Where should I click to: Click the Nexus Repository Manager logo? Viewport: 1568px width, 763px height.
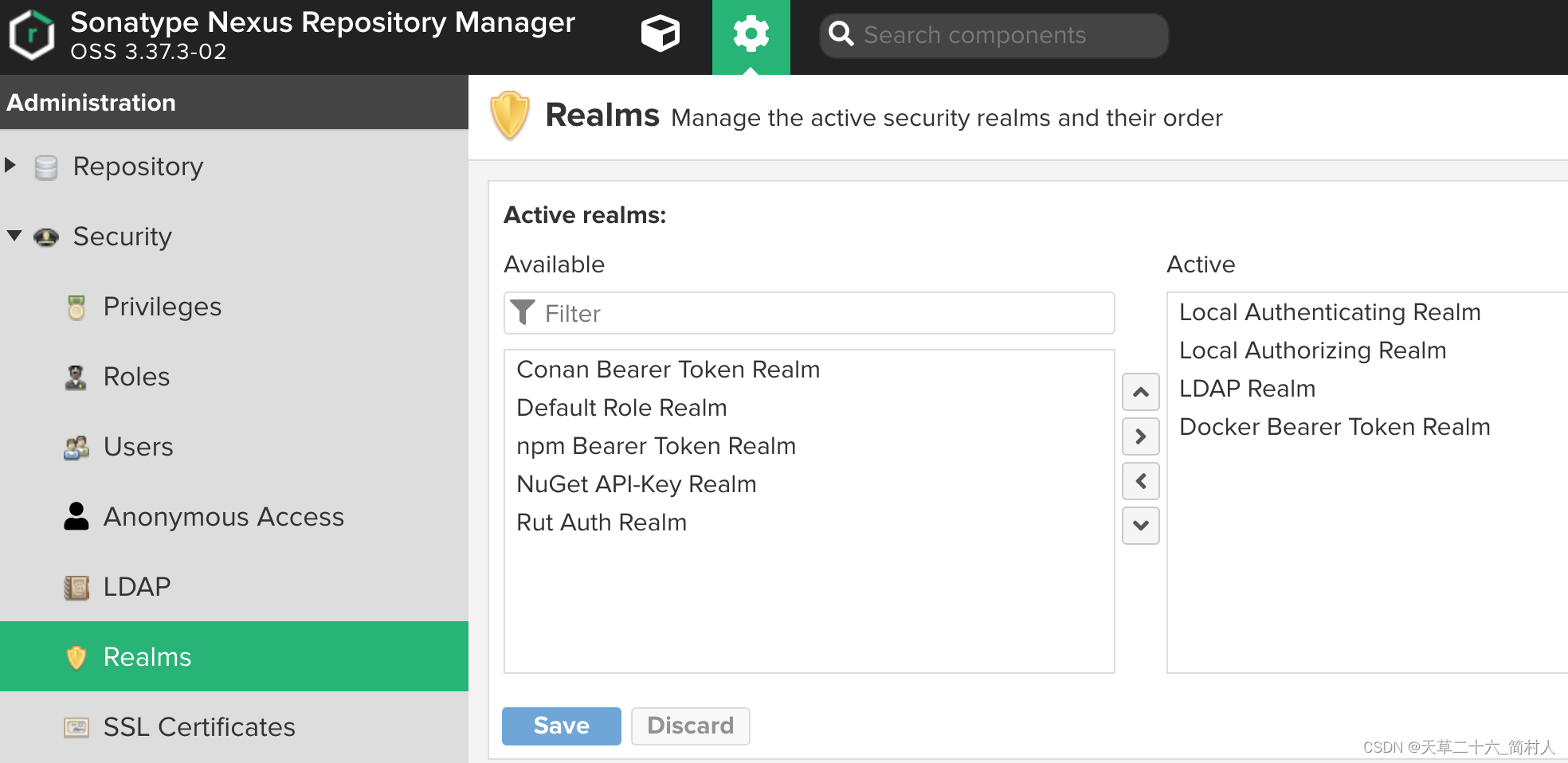pos(32,33)
